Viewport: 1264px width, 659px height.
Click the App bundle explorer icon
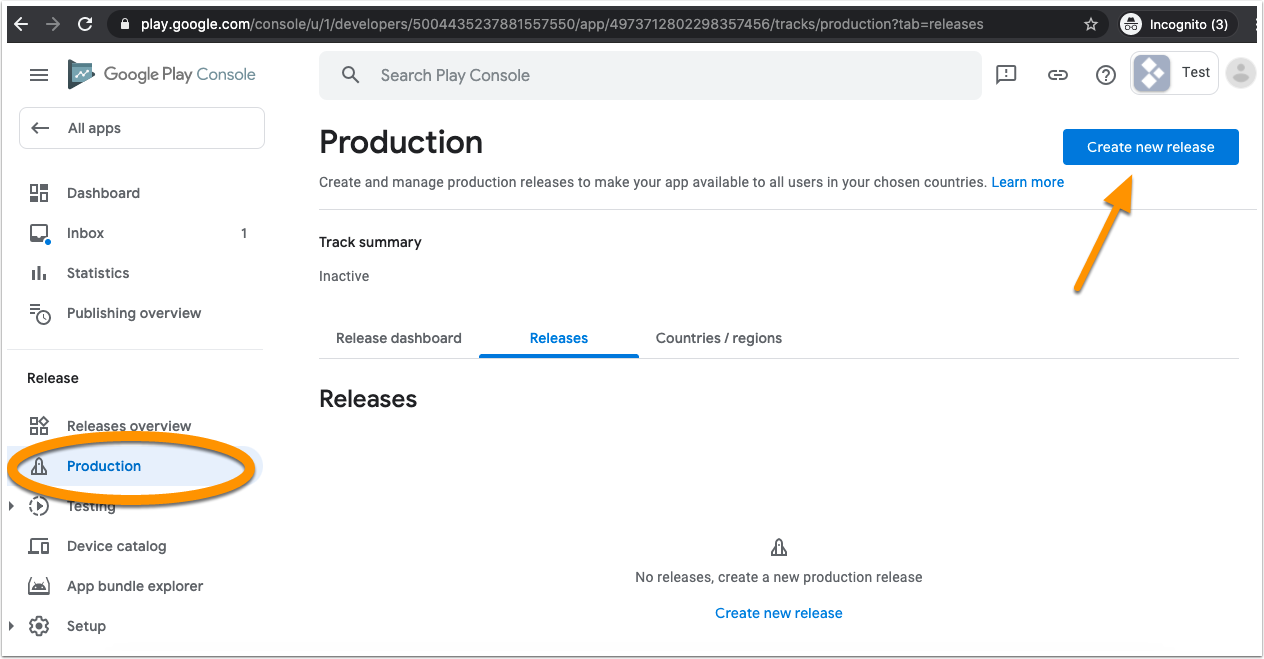pyautogui.click(x=39, y=586)
